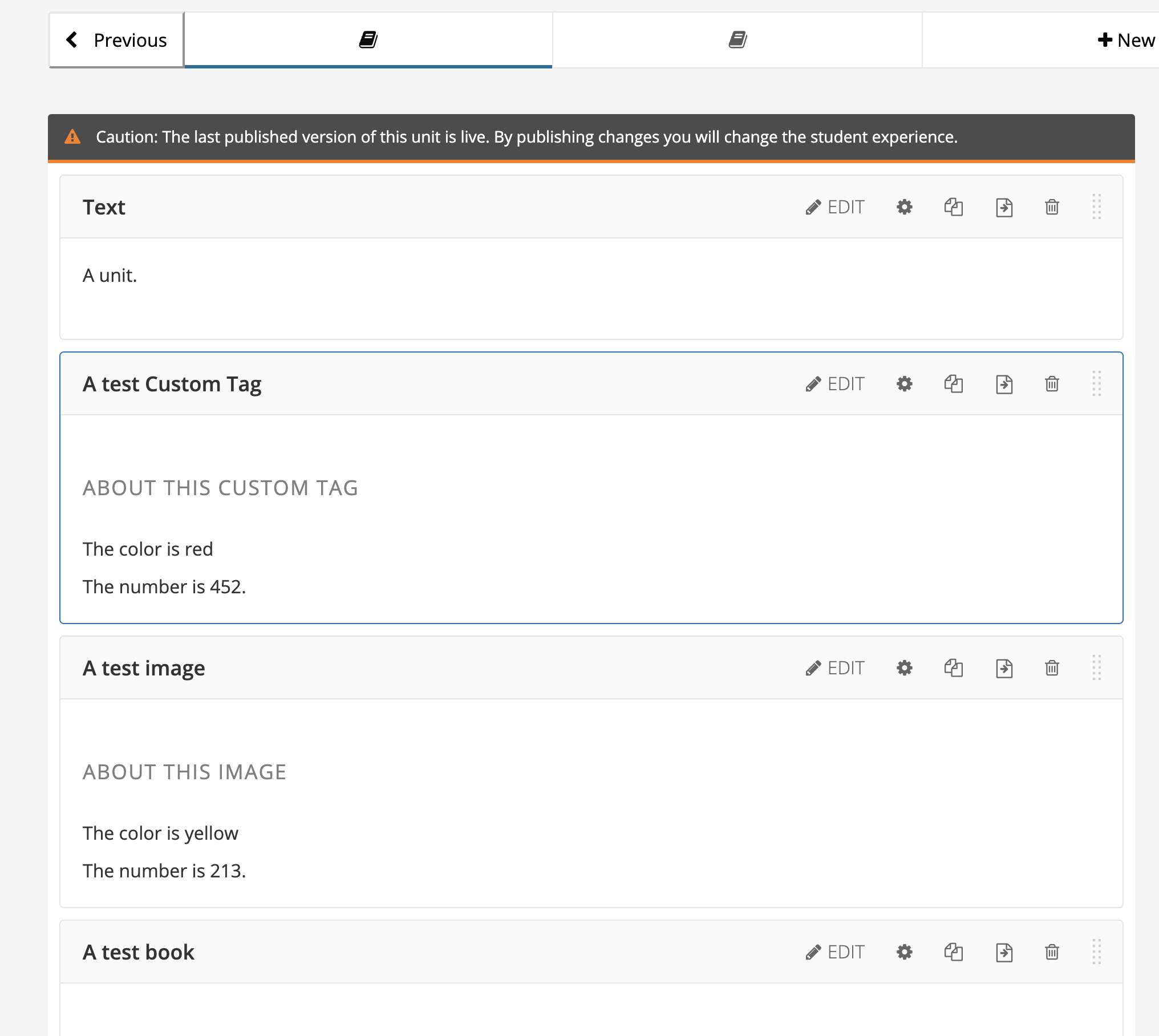Add a New unit
The image size is (1159, 1036).
(x=1126, y=40)
